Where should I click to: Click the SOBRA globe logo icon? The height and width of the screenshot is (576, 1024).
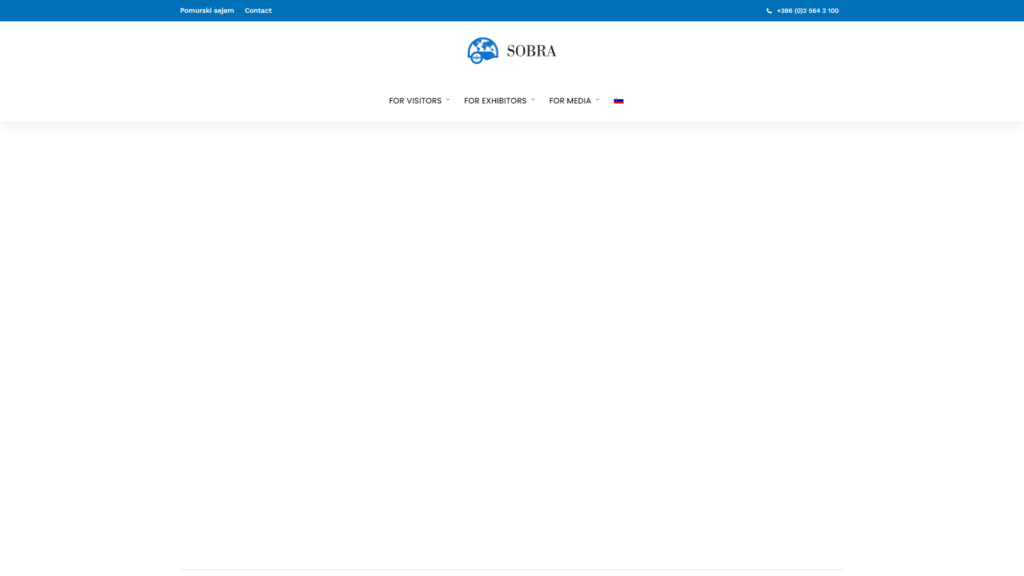coord(482,50)
